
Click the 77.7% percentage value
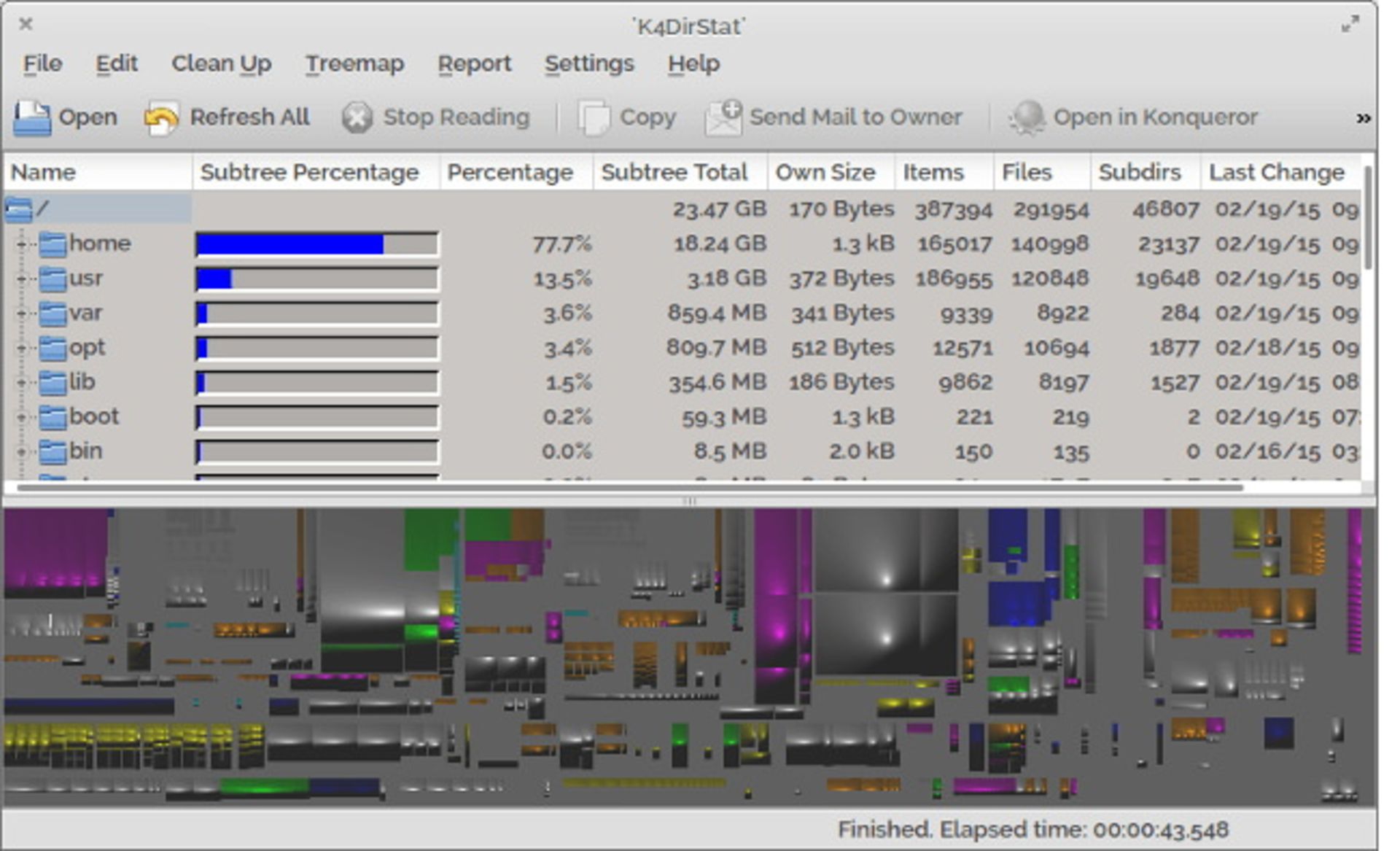click(562, 244)
